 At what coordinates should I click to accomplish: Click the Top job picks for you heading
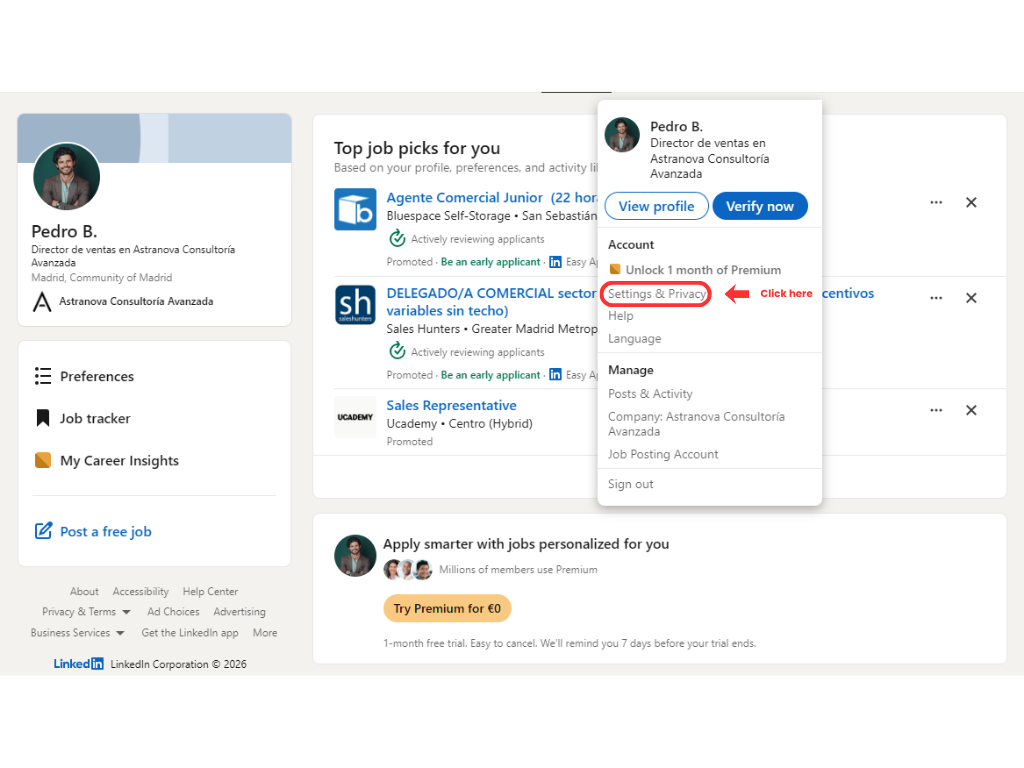417,148
